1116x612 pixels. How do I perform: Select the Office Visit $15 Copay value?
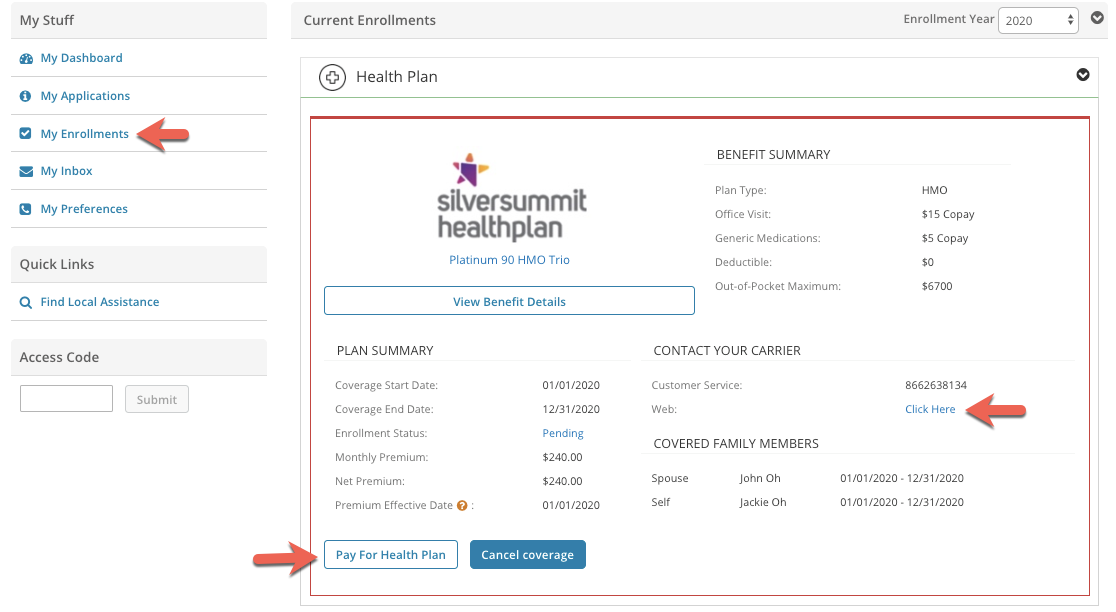948,215
